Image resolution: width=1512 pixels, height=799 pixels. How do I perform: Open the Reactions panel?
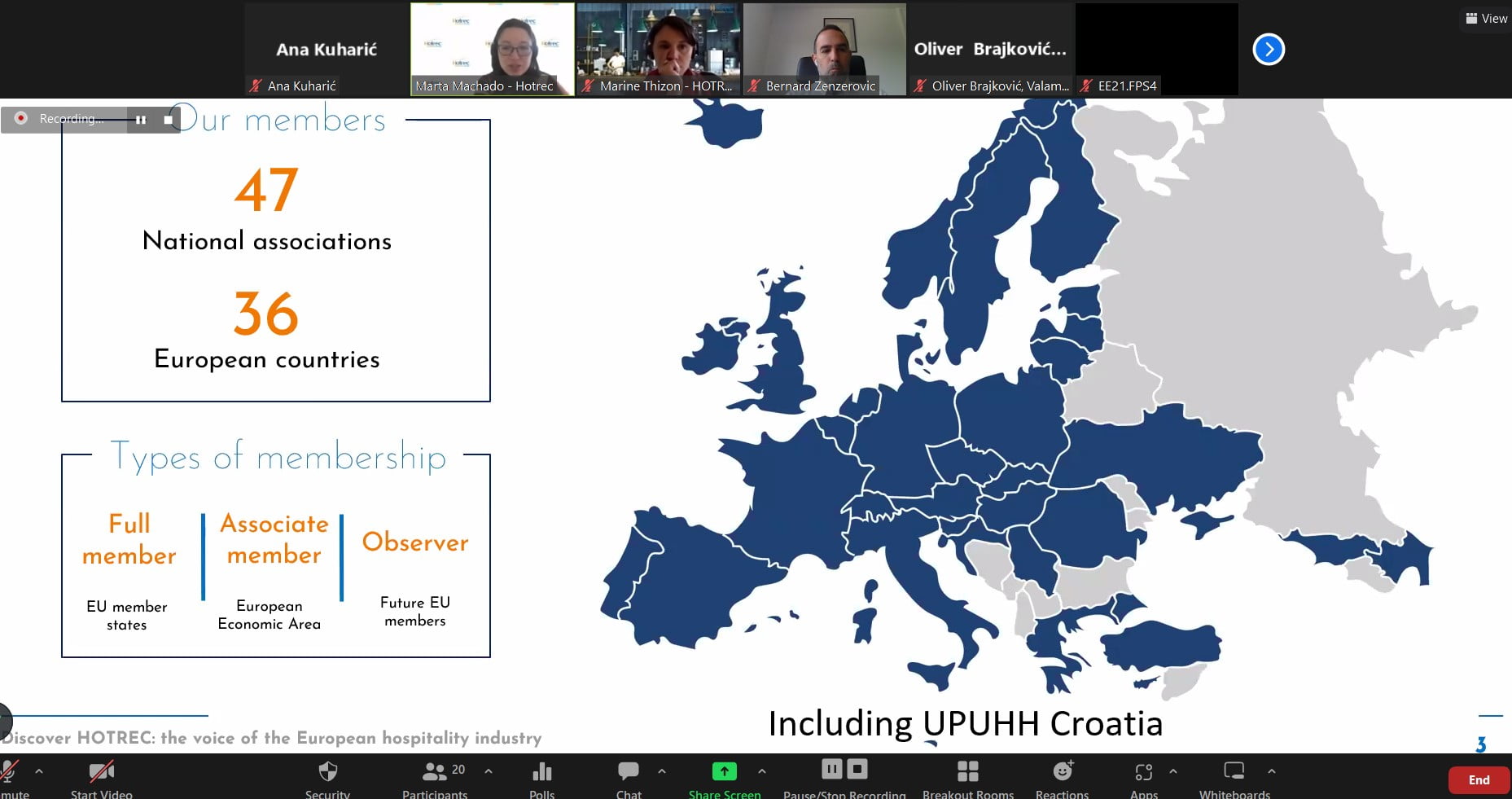click(x=1061, y=770)
